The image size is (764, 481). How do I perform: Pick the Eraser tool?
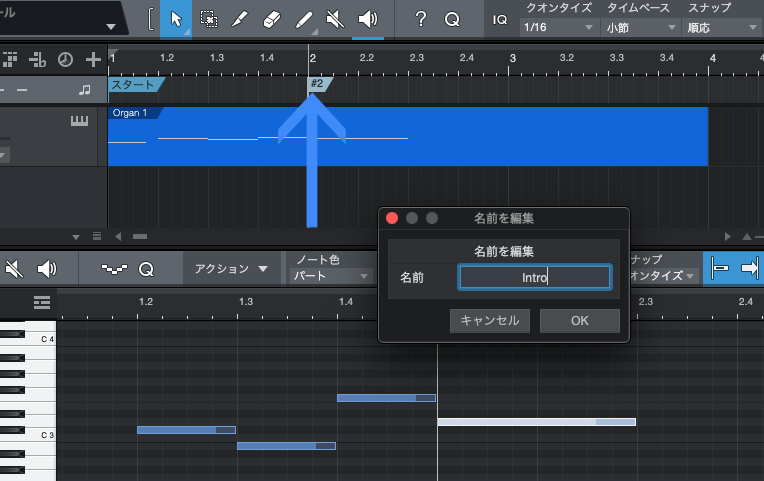pyautogui.click(x=272, y=19)
